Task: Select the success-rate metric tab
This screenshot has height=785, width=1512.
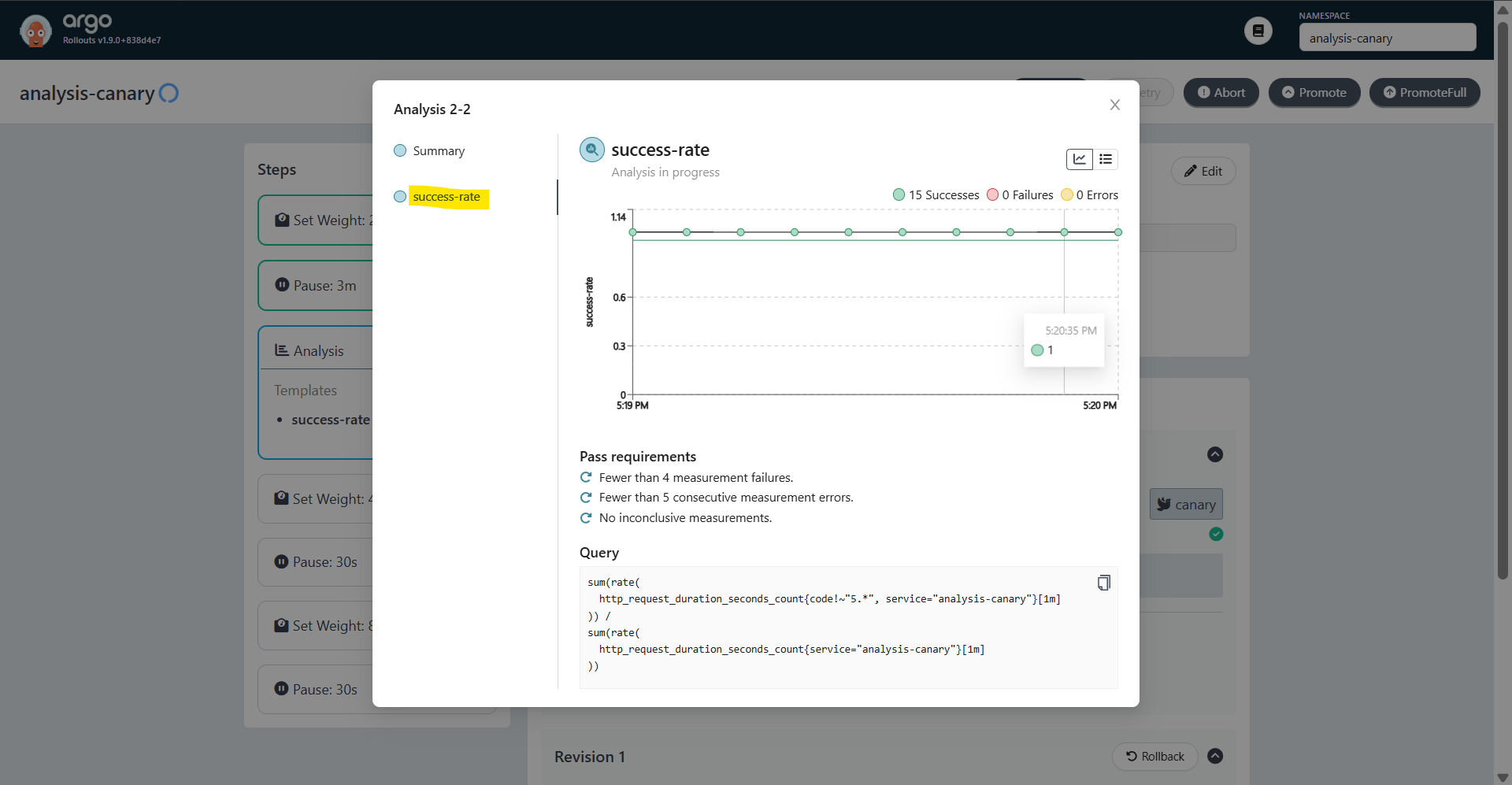Action: click(447, 197)
